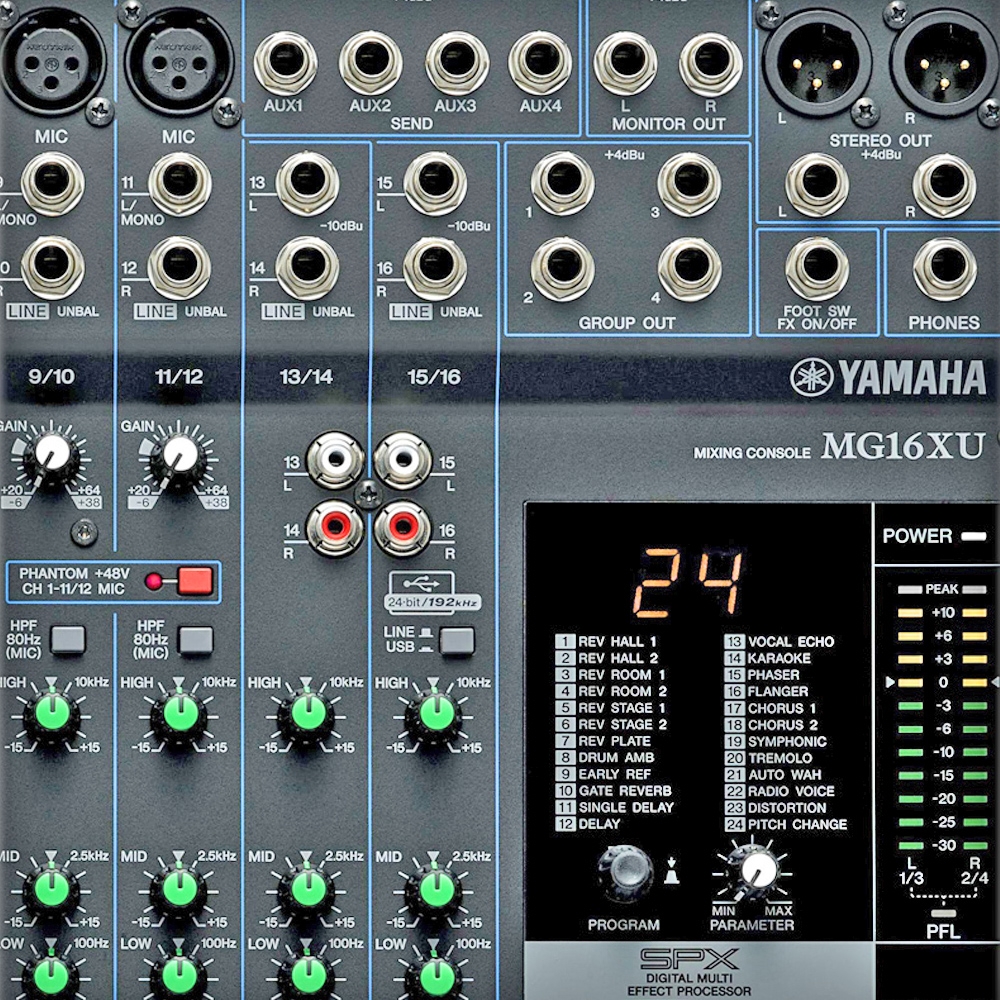Click the red RCA input 14 R
The image size is (1000, 1000).
[x=335, y=527]
